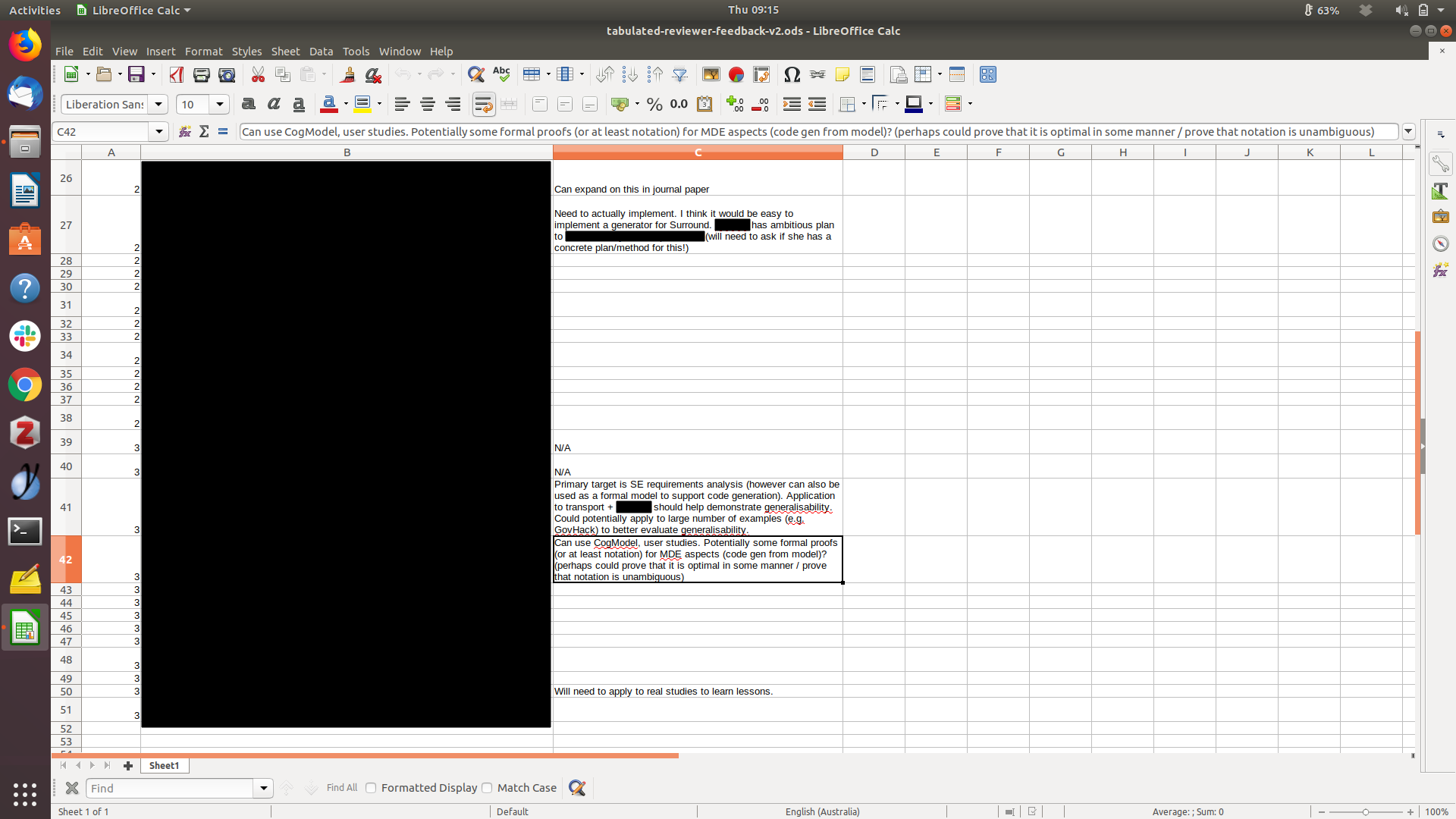Click the Save document icon

(136, 74)
